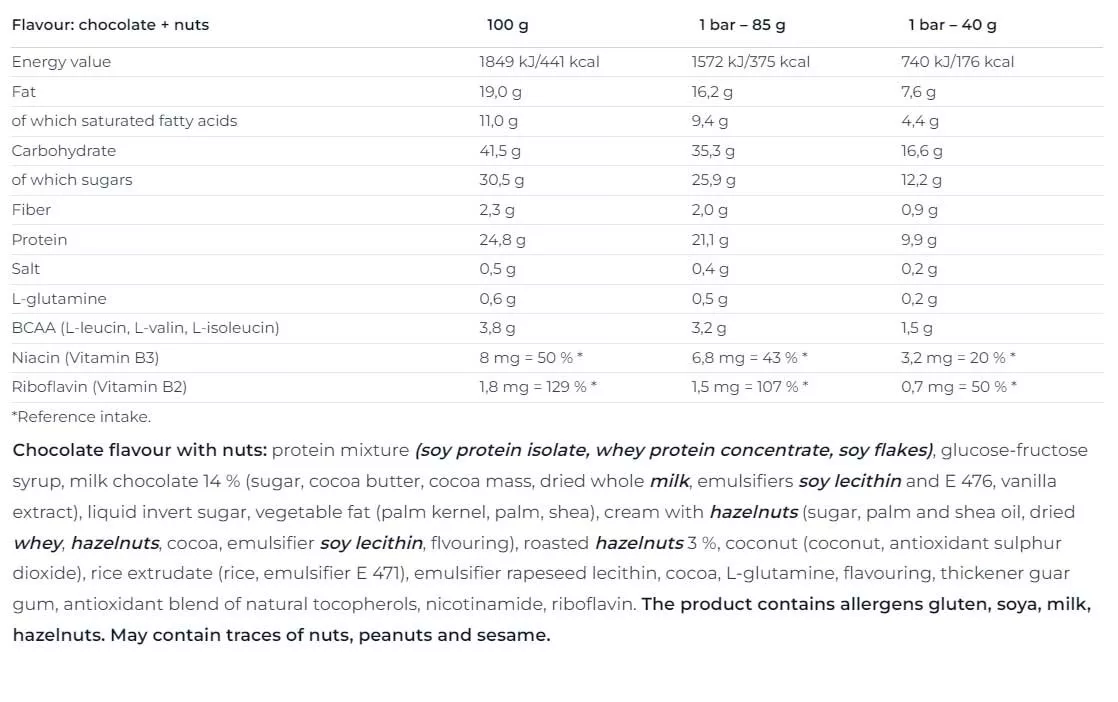The width and height of the screenshot is (1118, 702).
Task: Click the "Salt" row label
Action: pyautogui.click(x=26, y=269)
